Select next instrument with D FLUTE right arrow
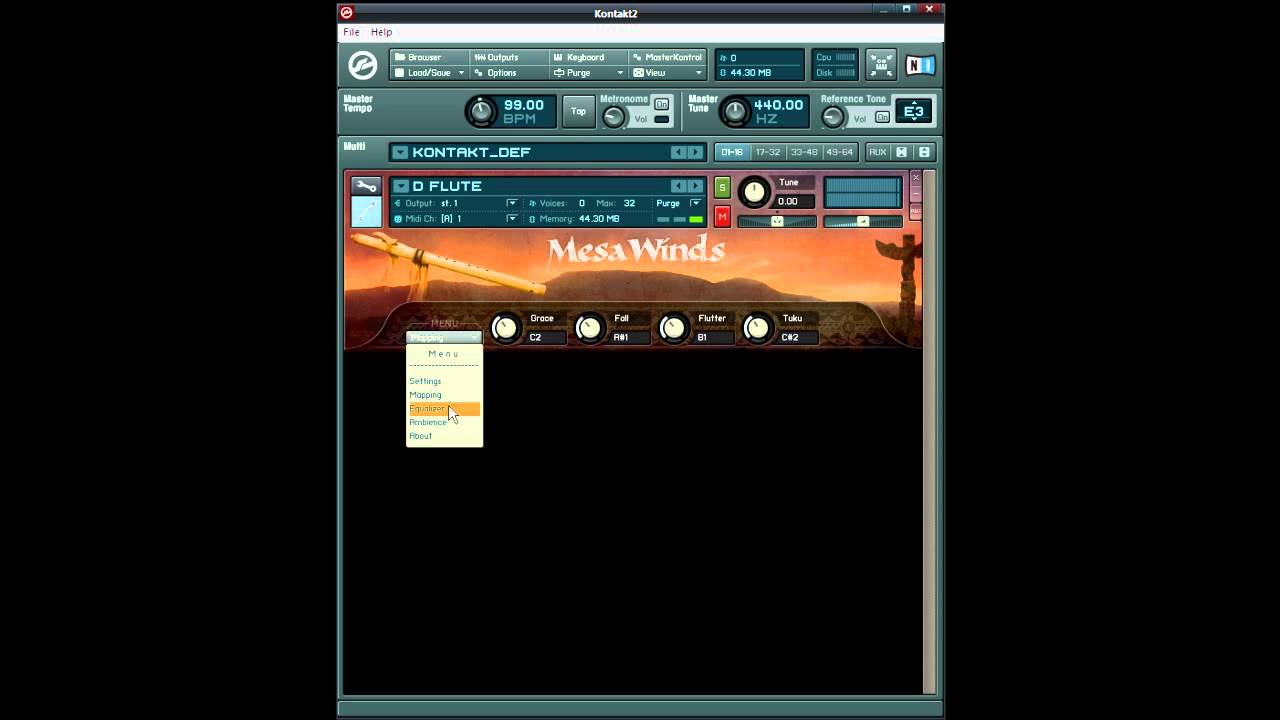 pos(695,186)
